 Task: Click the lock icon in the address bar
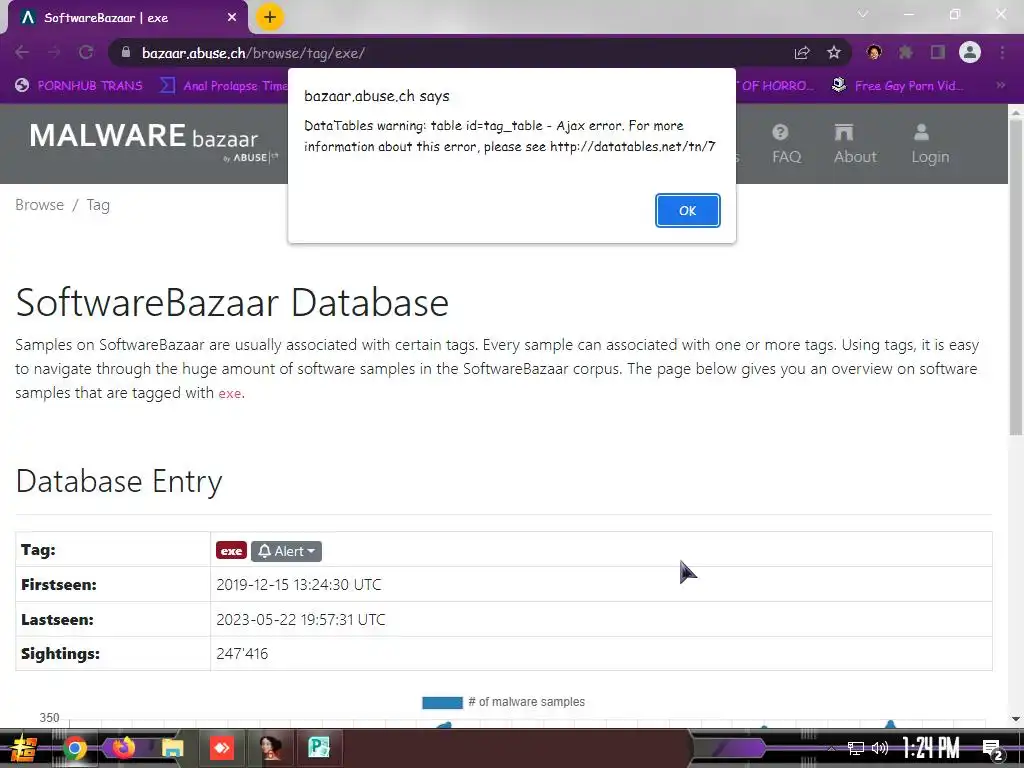126,52
